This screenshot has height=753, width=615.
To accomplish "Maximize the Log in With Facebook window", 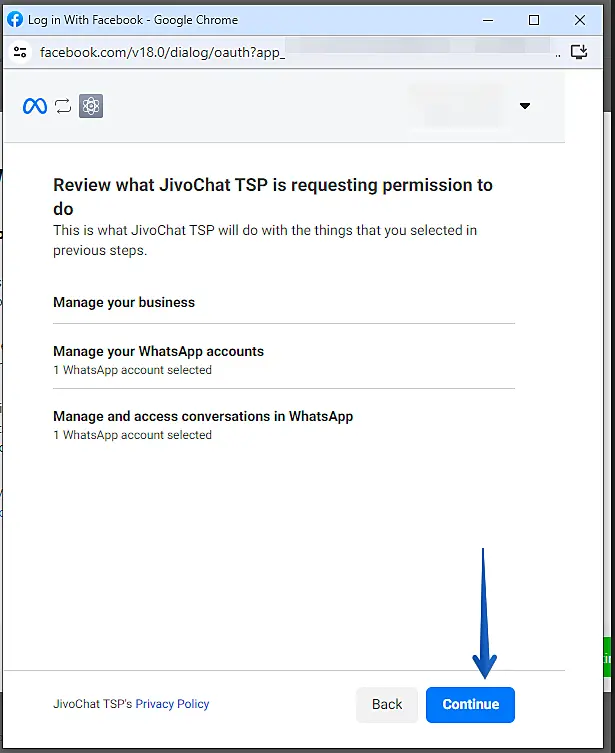I will coord(533,20).
